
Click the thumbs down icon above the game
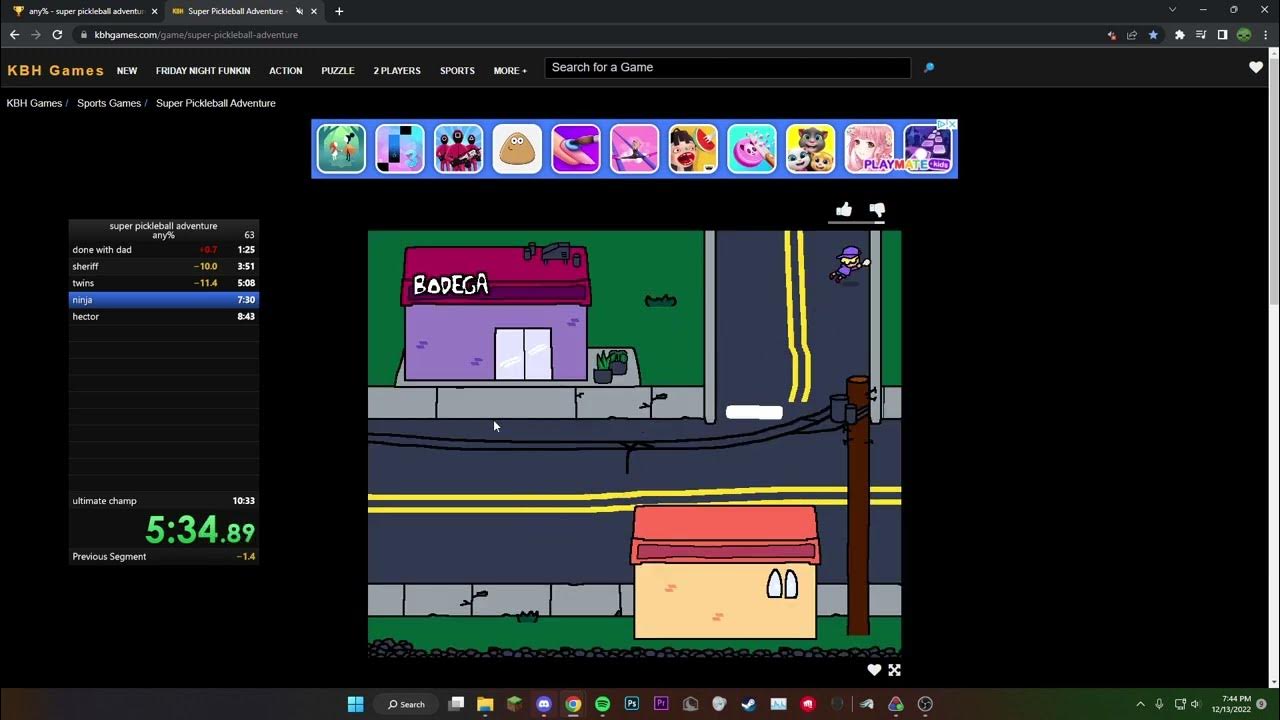pos(877,210)
